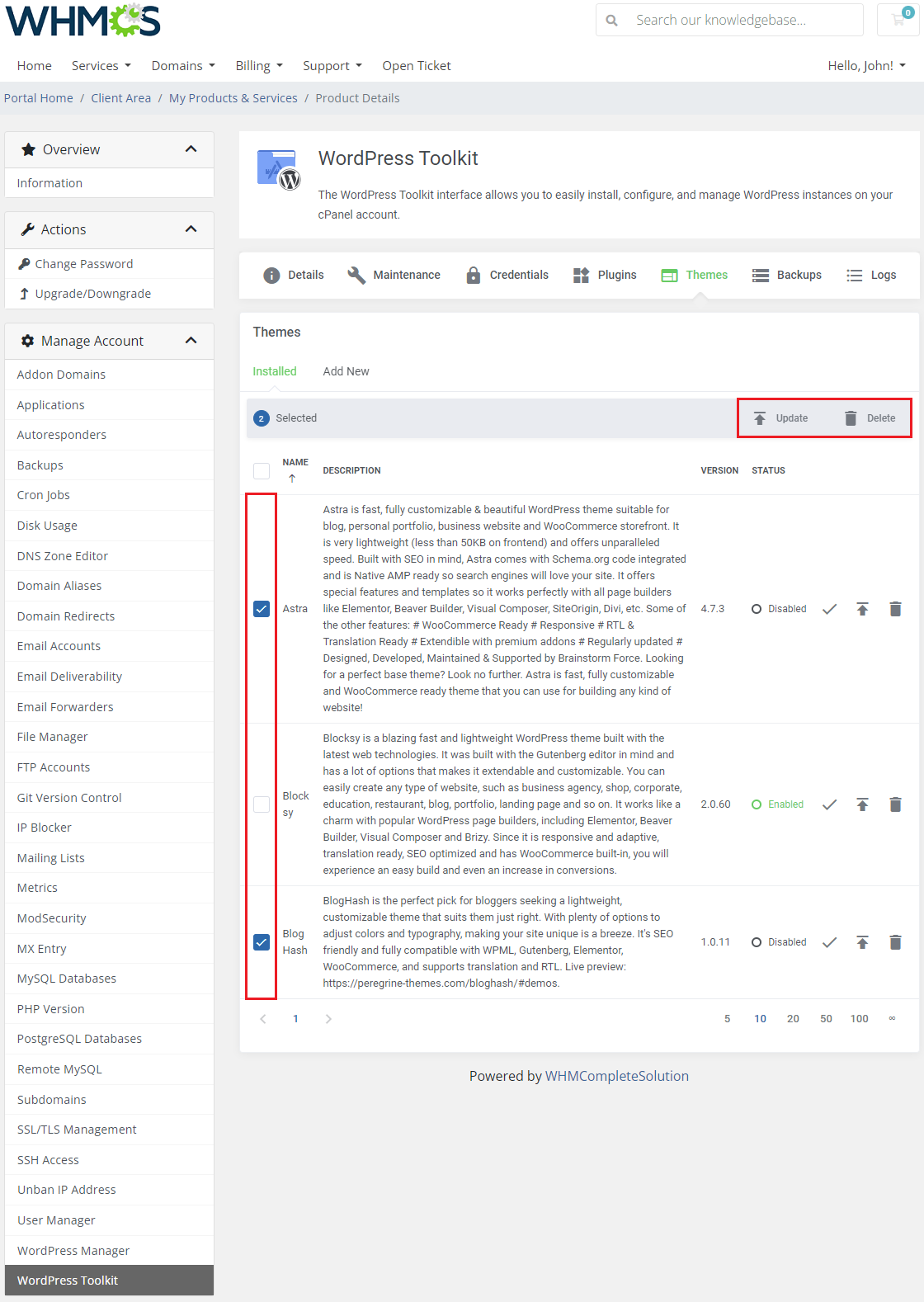The image size is (924, 1302).
Task: Click the Credentials lock icon
Action: pos(474,276)
